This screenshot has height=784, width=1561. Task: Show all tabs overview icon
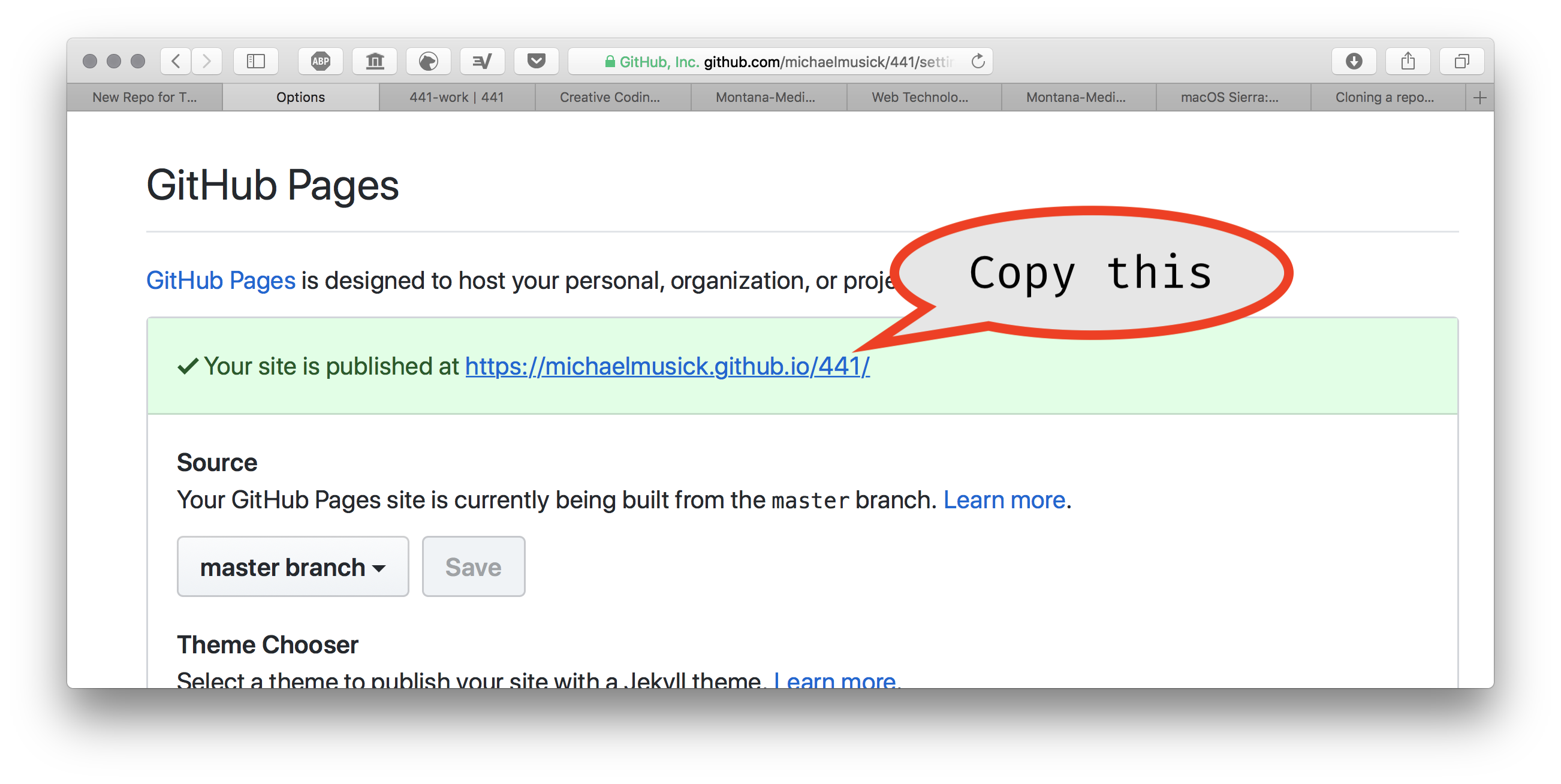pos(1461,61)
